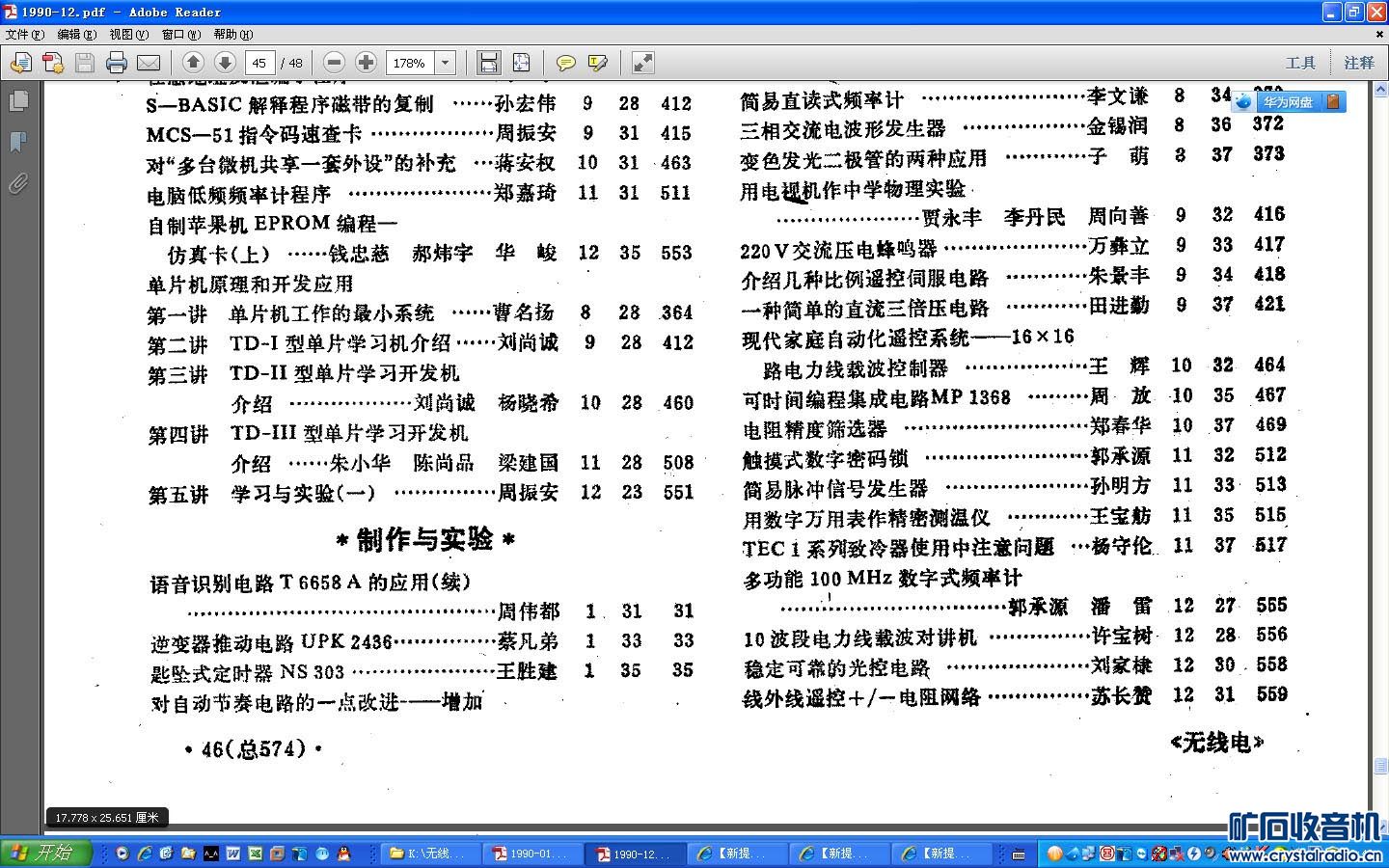Show the page thumbnails panel
The height and width of the screenshot is (868, 1389).
[x=18, y=100]
